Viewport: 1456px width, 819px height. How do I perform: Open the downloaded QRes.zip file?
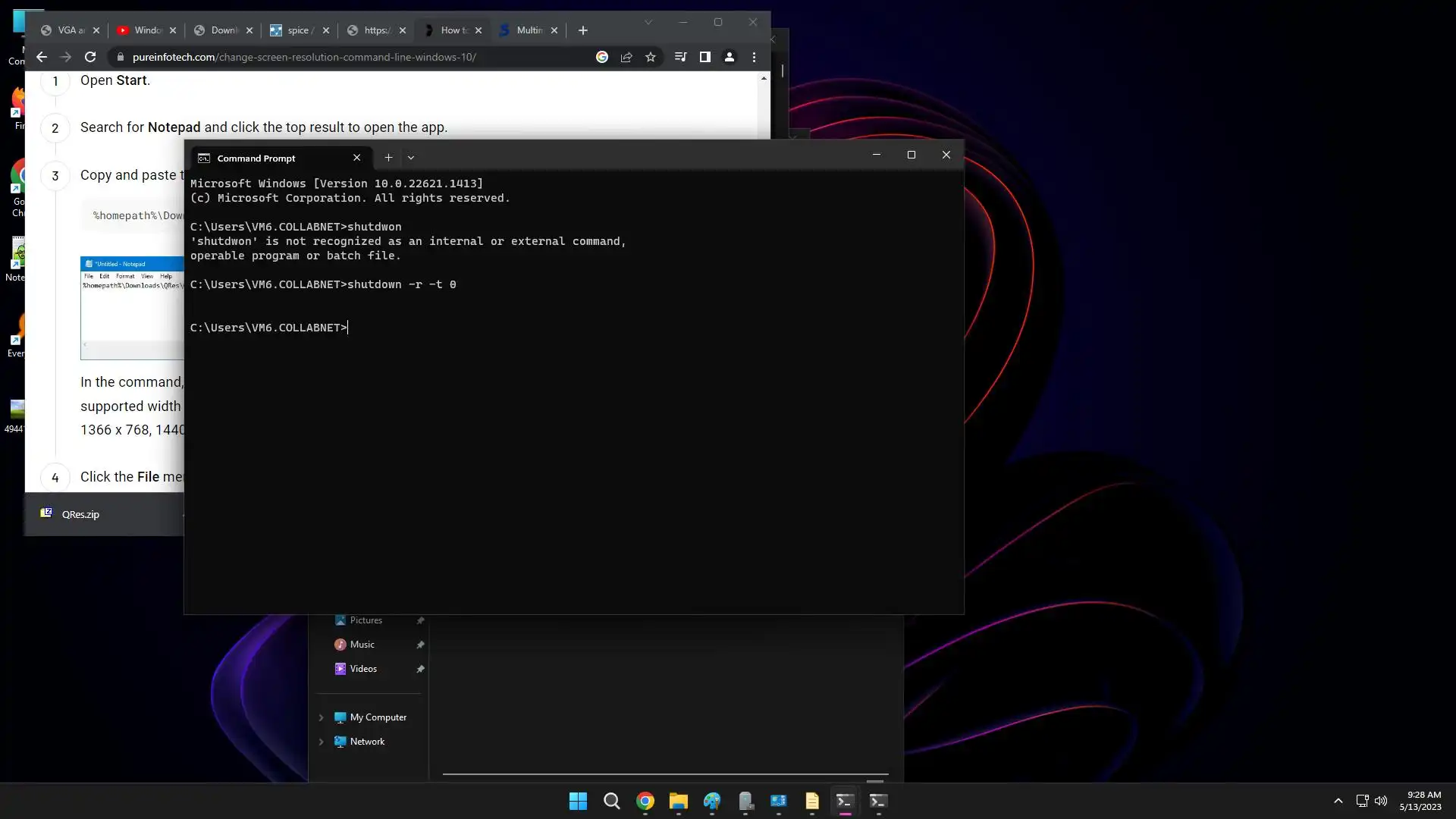[80, 514]
